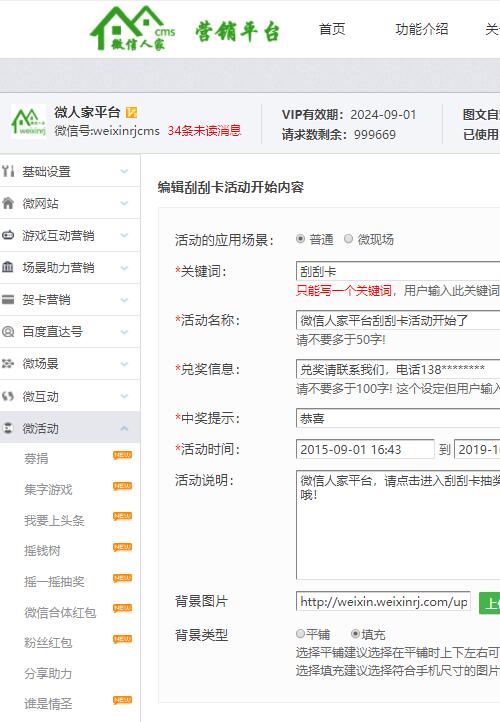
Task: Click the 营销平台 title text
Action: [x=238, y=31]
